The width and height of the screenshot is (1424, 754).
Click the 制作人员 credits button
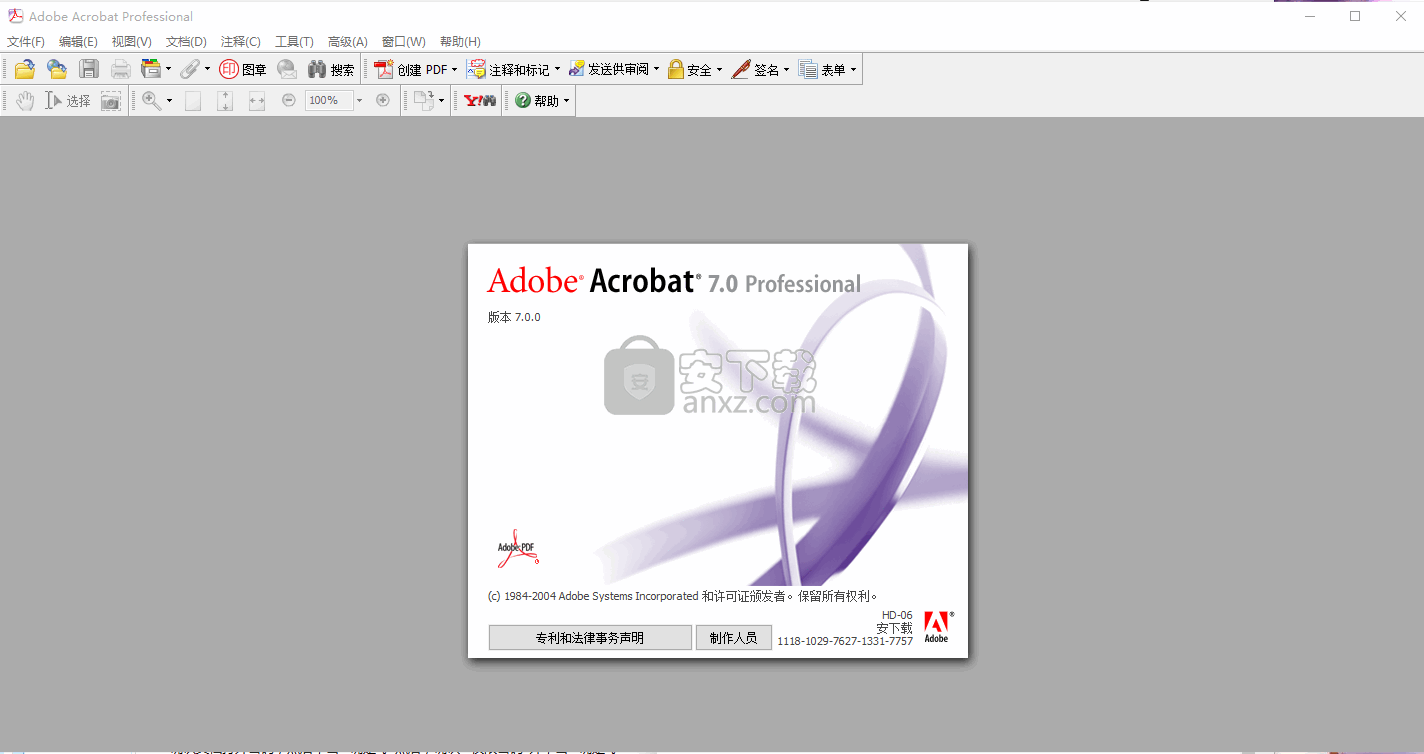(734, 637)
